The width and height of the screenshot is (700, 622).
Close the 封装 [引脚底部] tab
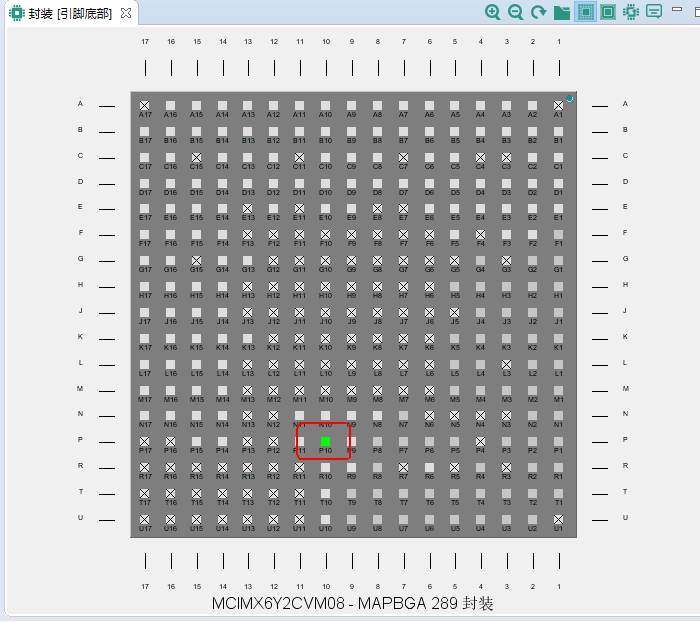pos(126,13)
